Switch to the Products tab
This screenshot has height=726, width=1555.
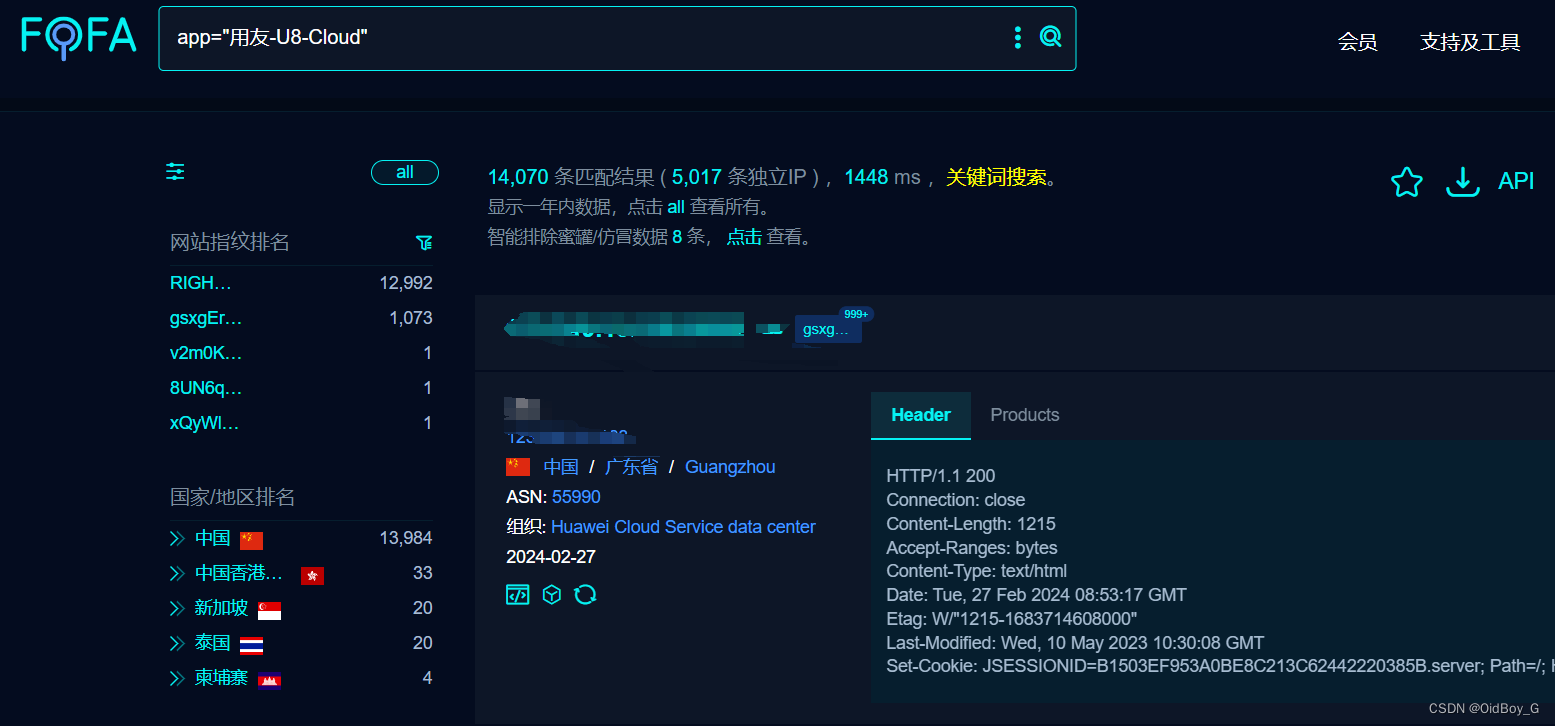click(1025, 415)
